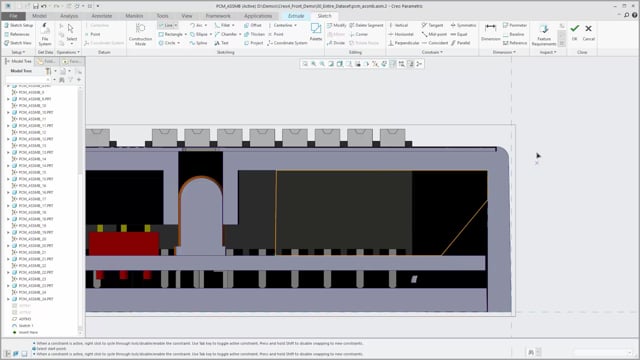Image resolution: width=640 pixels, height=360 pixels.
Task: Select the Text sketching tool
Action: (222, 43)
